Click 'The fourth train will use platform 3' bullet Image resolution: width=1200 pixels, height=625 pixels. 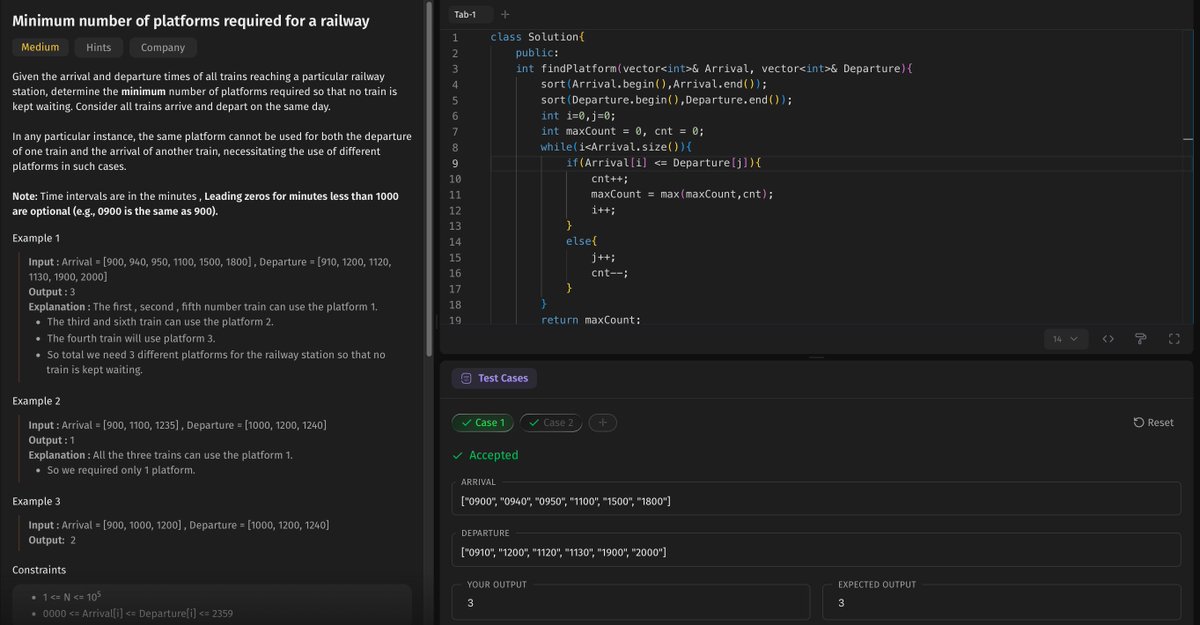pyautogui.click(x=131, y=338)
